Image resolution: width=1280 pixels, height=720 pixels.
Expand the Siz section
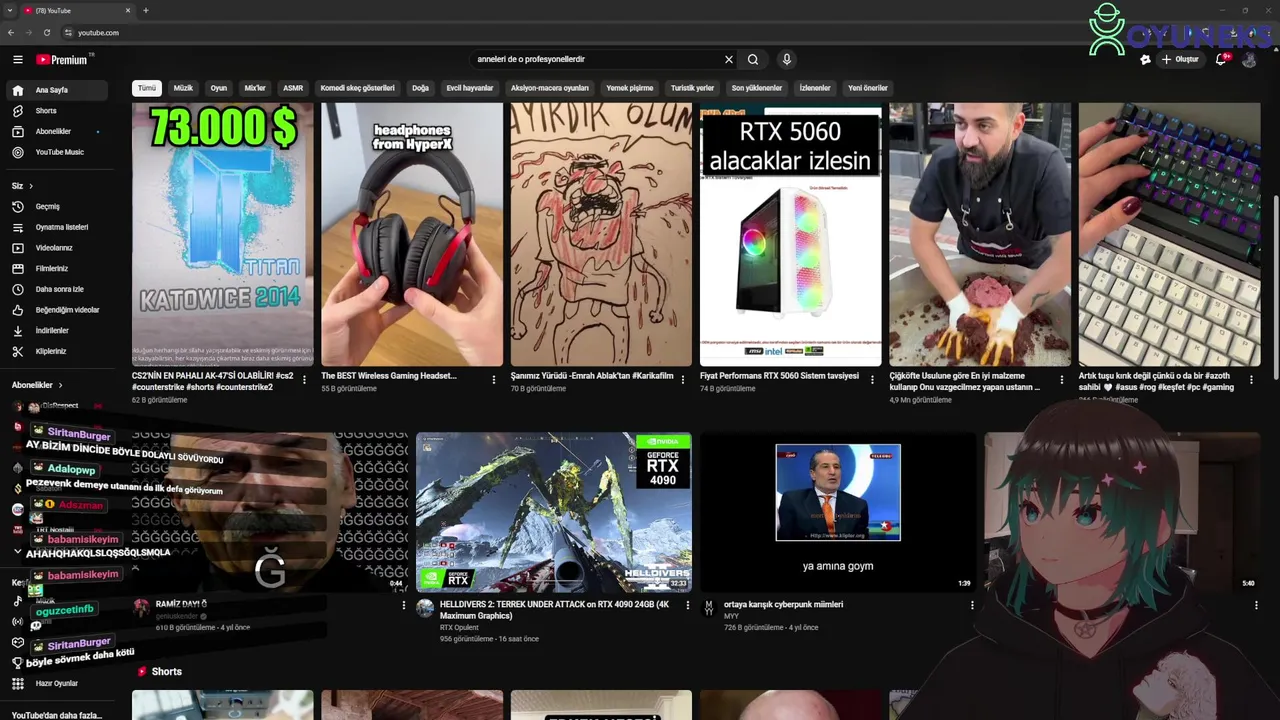(22, 186)
